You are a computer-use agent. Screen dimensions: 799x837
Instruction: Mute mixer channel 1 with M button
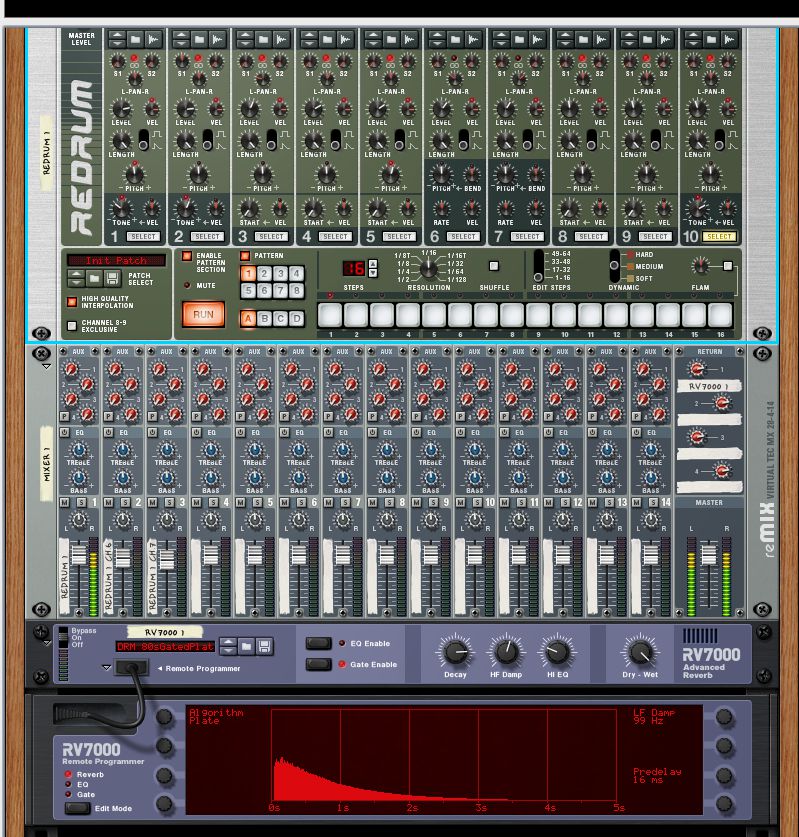pos(65,502)
